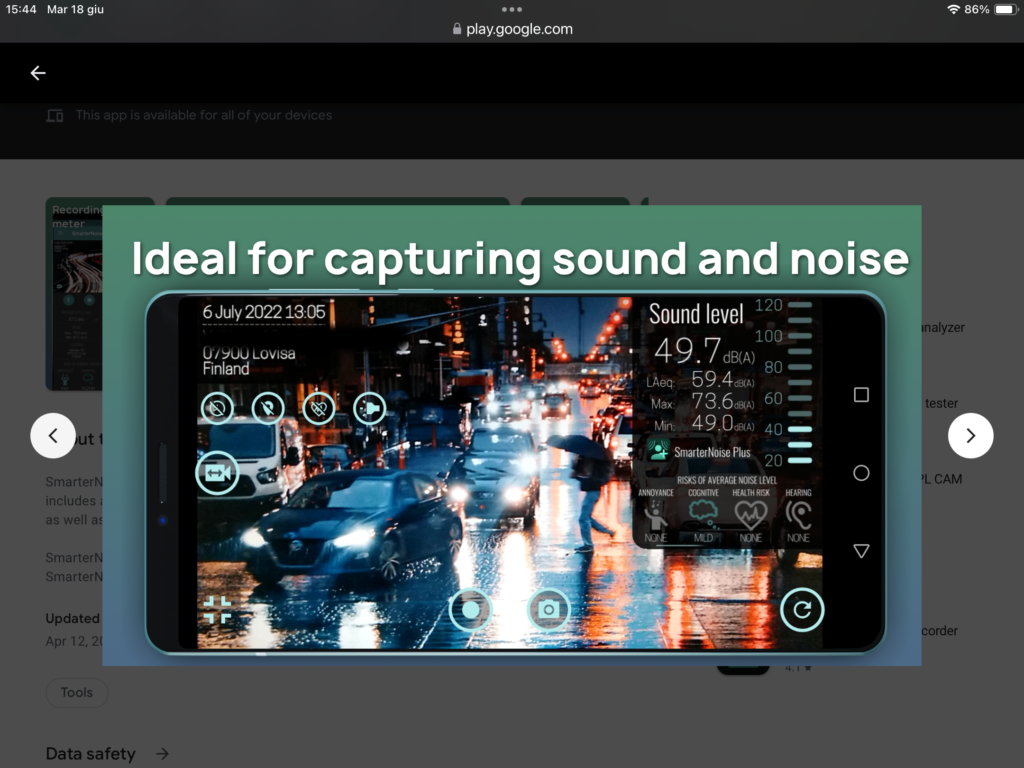Advance to the next screenshot
Viewport: 1024px width, 768px height.
click(x=970, y=436)
